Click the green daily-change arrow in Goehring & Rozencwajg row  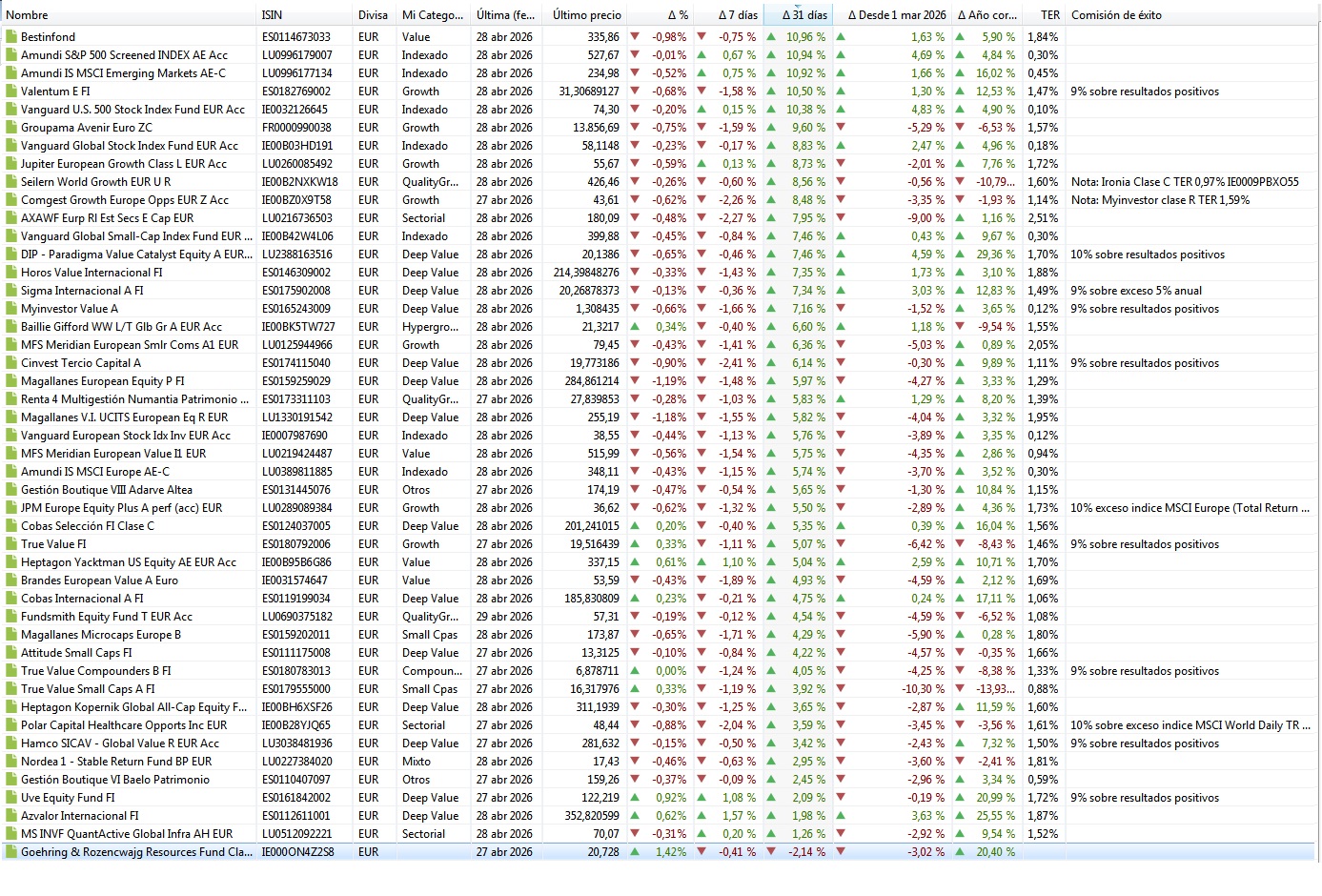(635, 852)
